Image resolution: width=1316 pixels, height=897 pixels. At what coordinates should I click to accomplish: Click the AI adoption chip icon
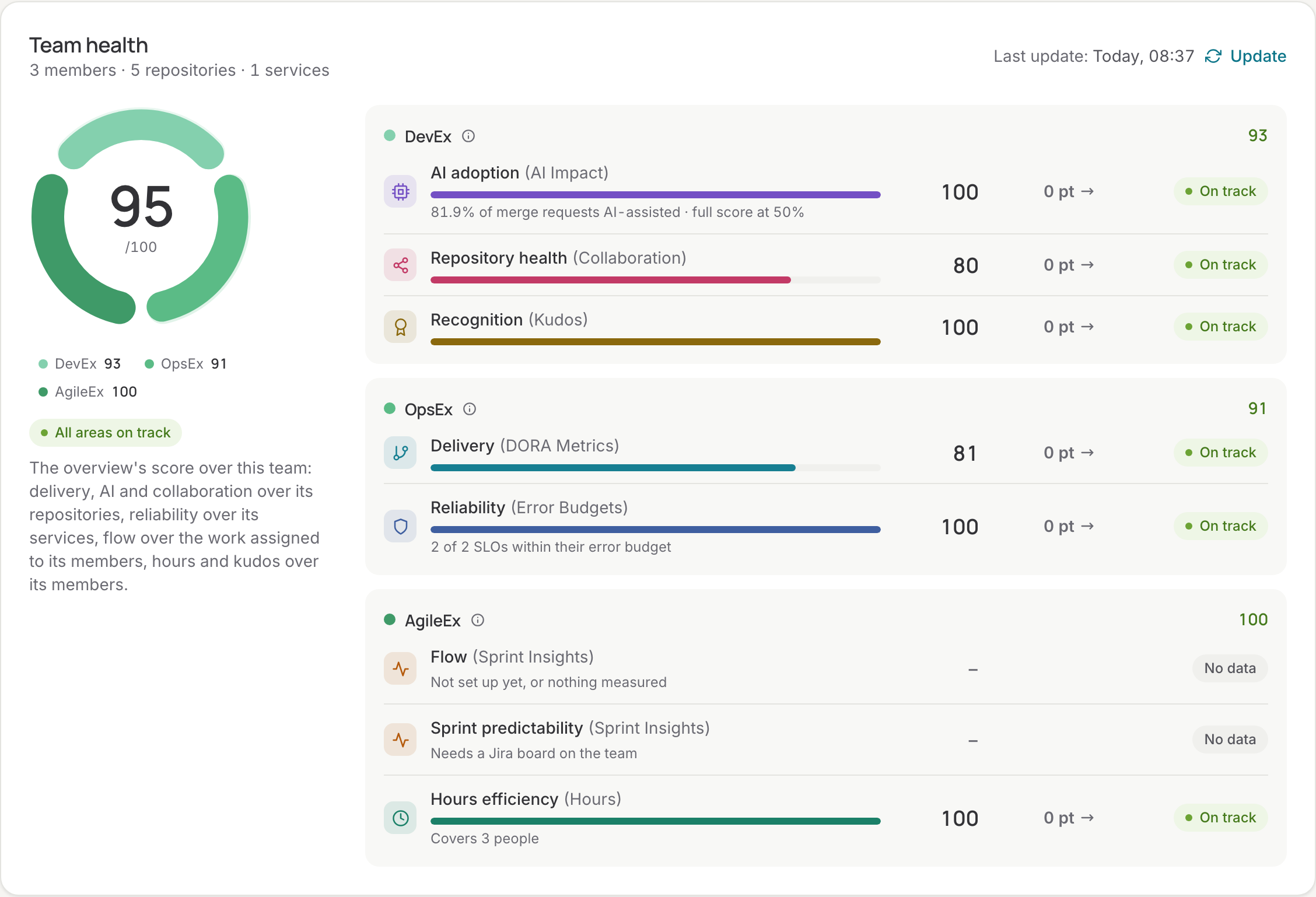click(400, 191)
